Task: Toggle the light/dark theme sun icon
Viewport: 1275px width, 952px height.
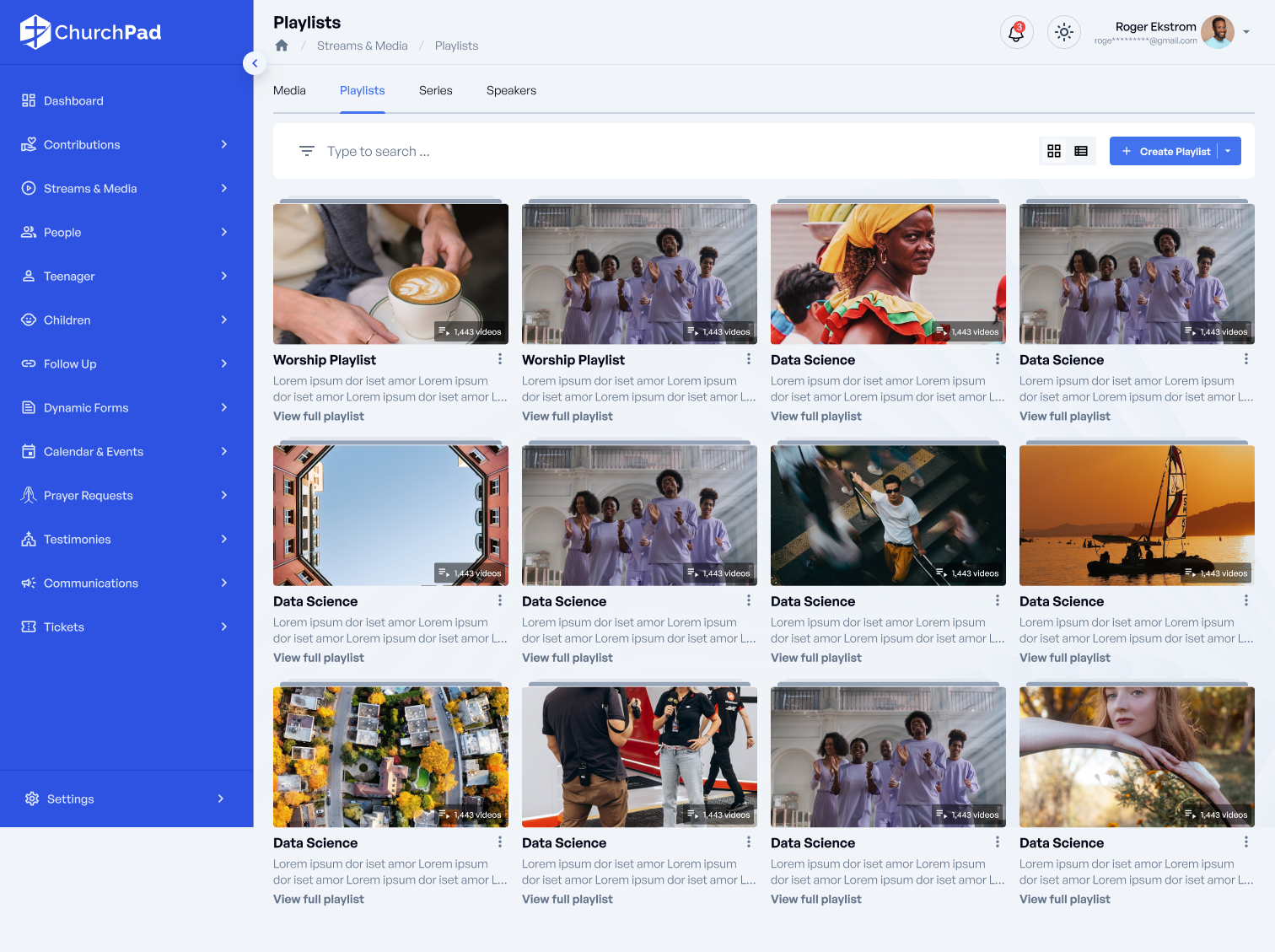Action: [1063, 32]
